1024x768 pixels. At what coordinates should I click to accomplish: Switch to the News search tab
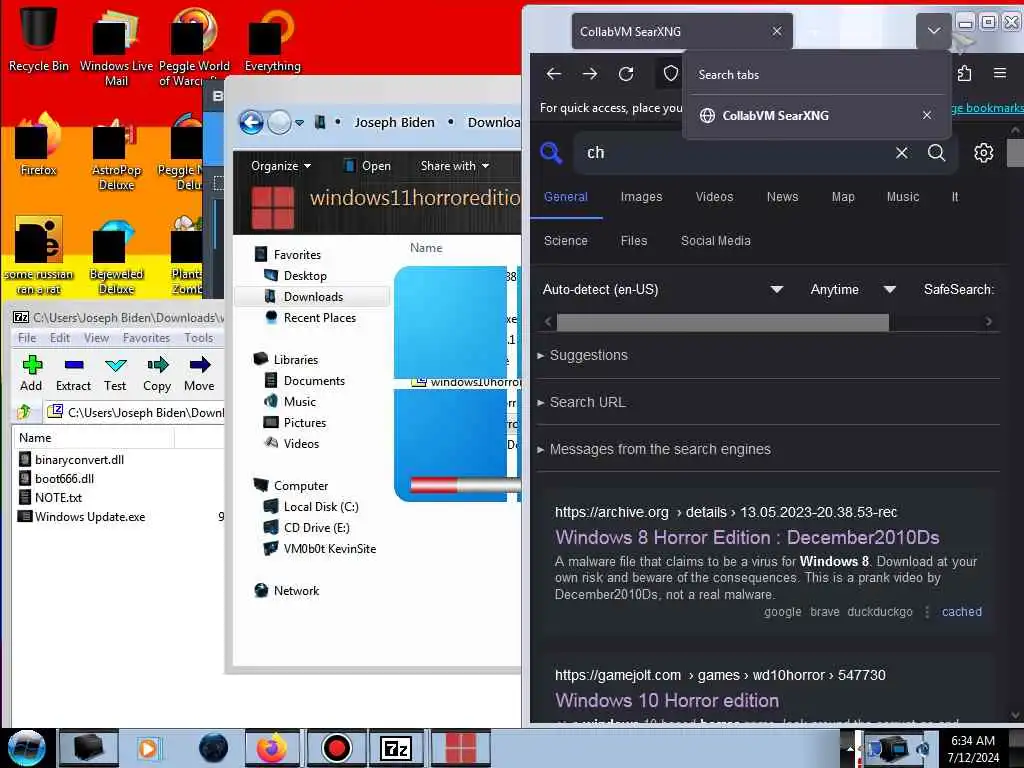coord(782,197)
